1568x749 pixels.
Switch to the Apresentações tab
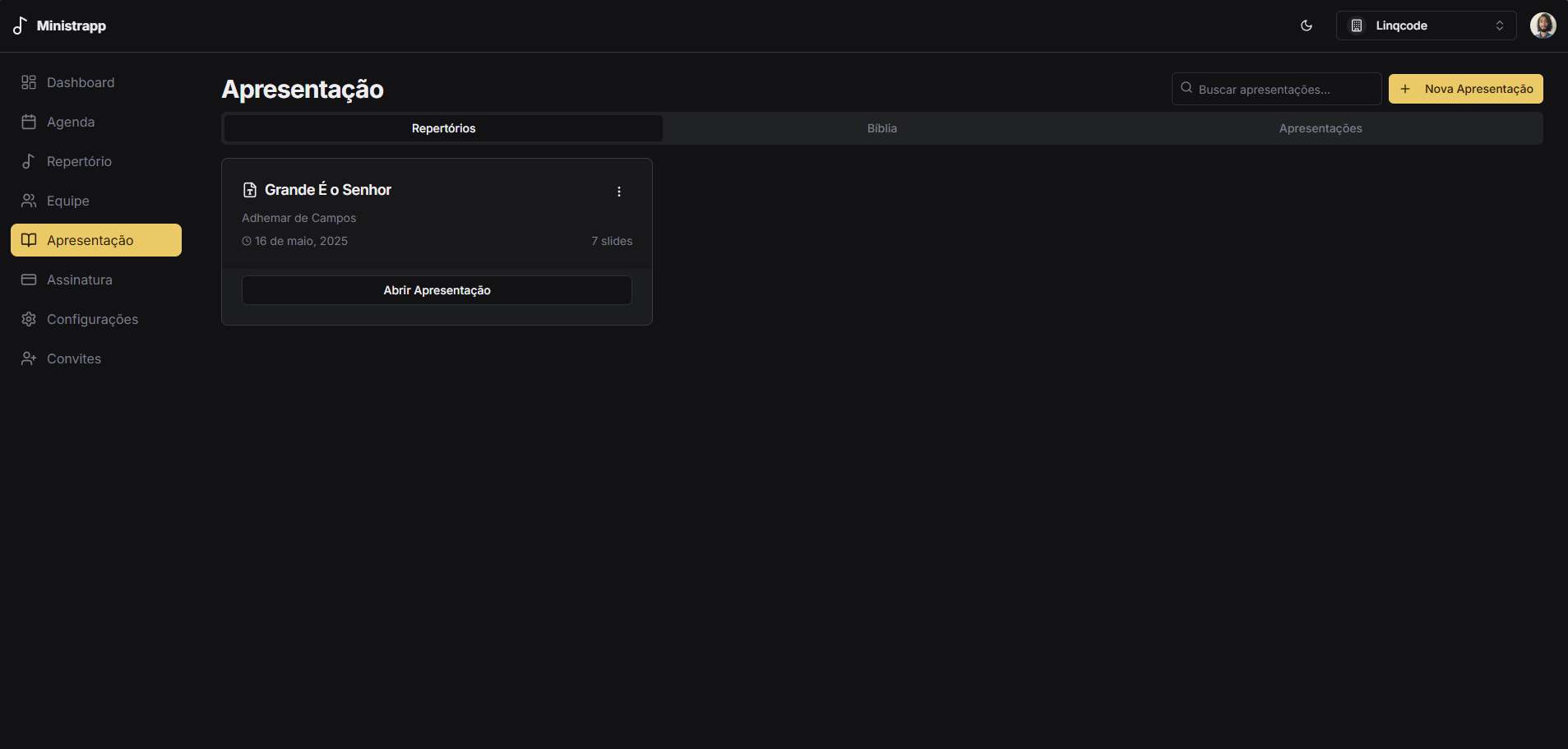[1320, 128]
